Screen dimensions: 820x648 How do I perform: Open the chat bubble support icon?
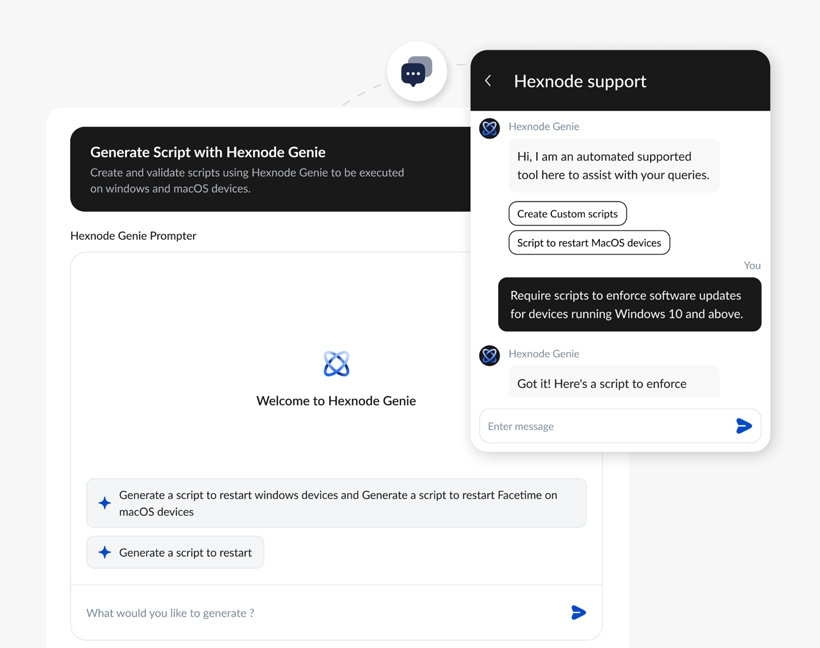pos(417,71)
